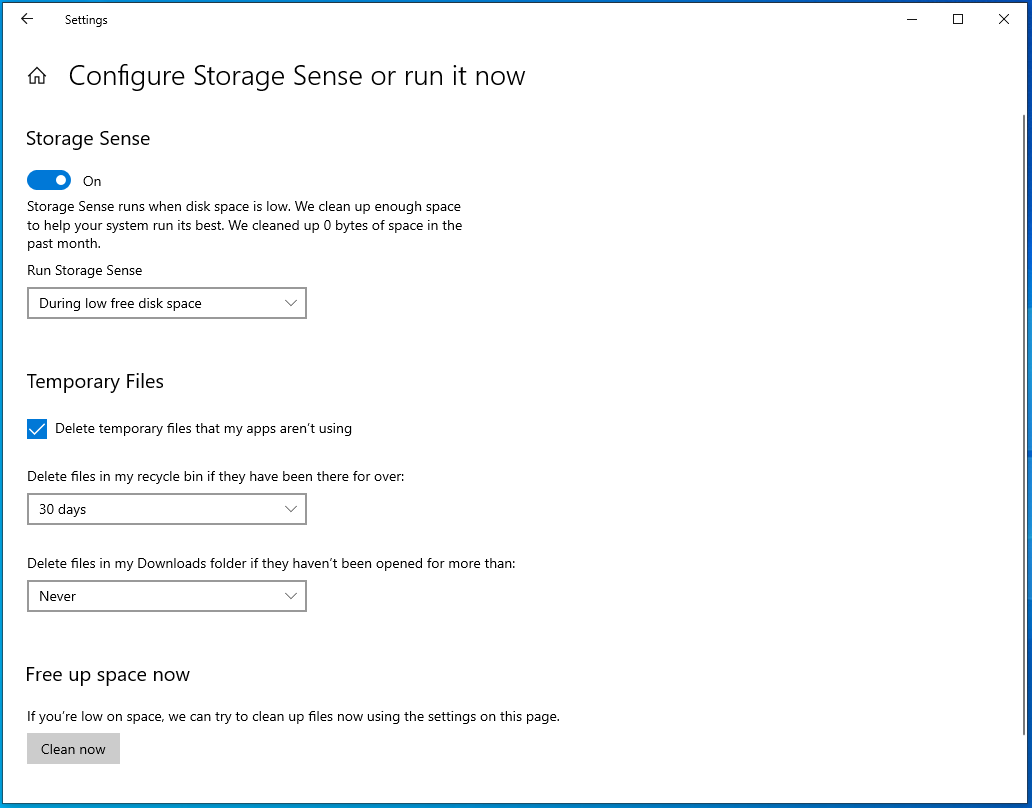1032x808 pixels.
Task: Go back using the back arrow
Action: coord(27,19)
